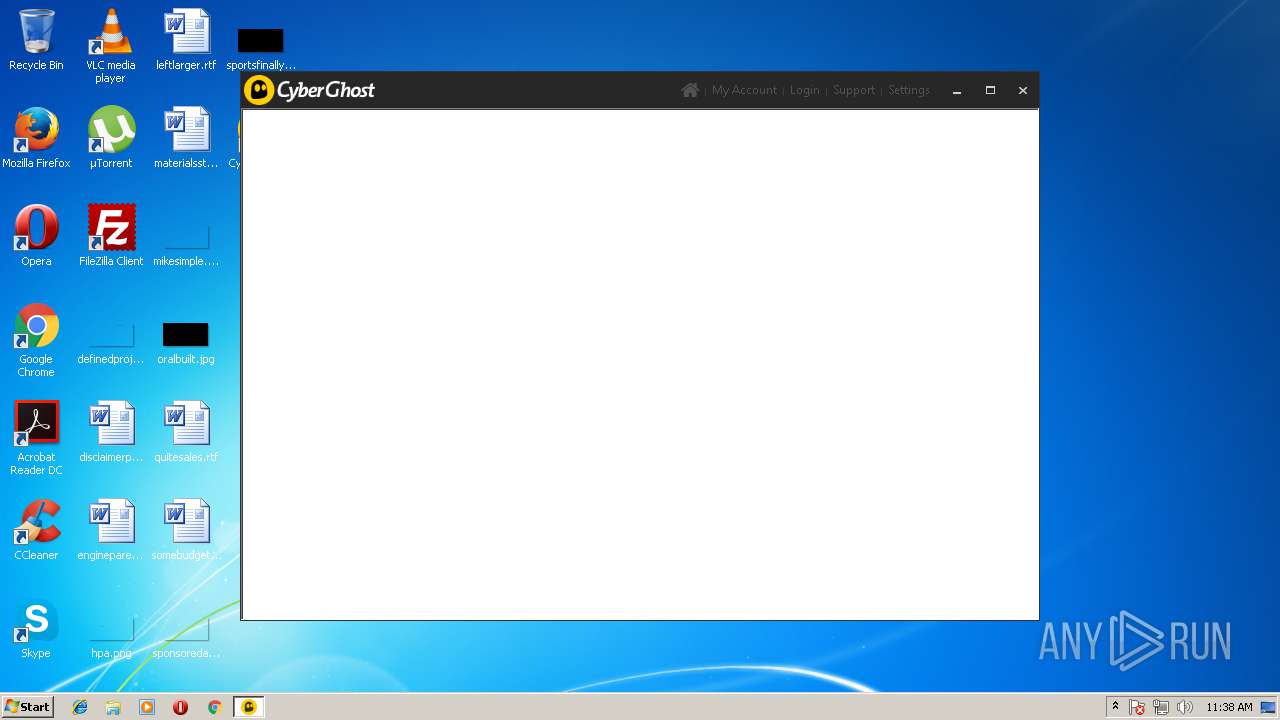This screenshot has height=720, width=1280.
Task: Open the network tray icon
Action: 1161,707
